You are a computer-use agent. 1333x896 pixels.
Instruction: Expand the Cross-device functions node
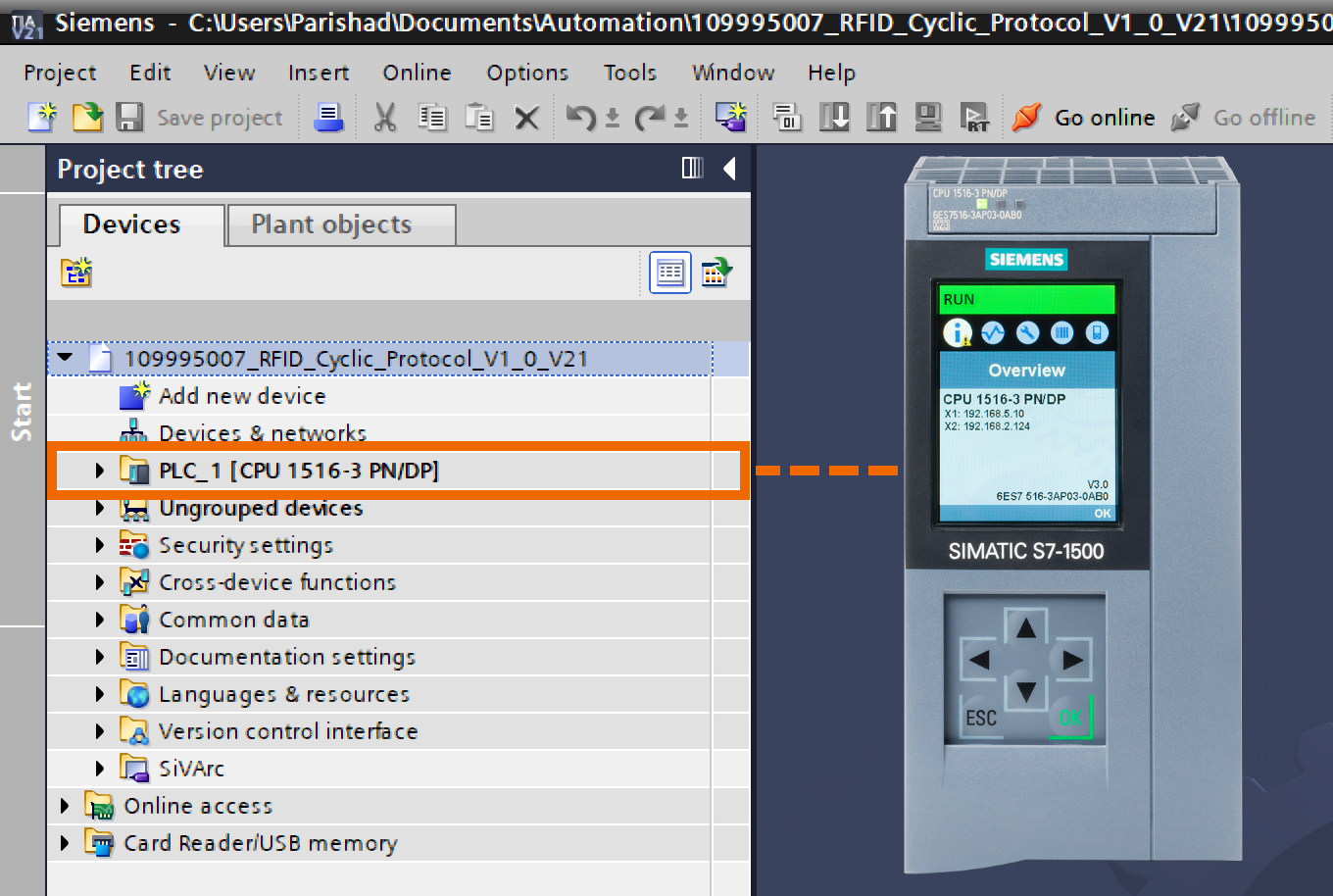pyautogui.click(x=99, y=582)
